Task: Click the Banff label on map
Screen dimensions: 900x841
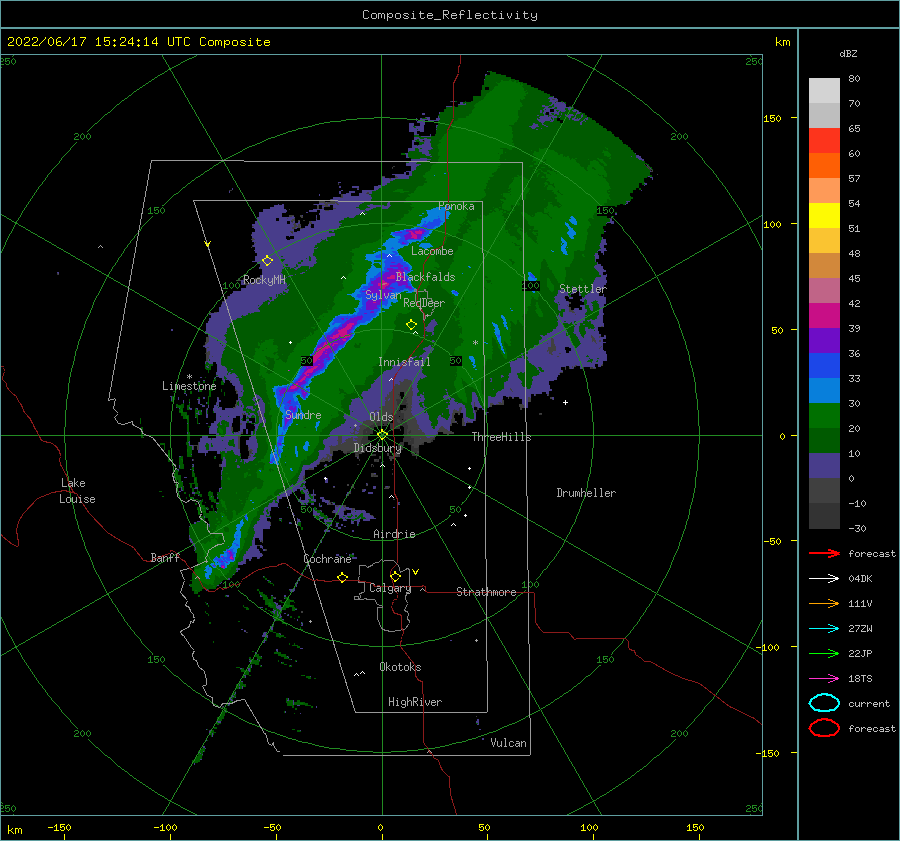Action: (x=165, y=557)
